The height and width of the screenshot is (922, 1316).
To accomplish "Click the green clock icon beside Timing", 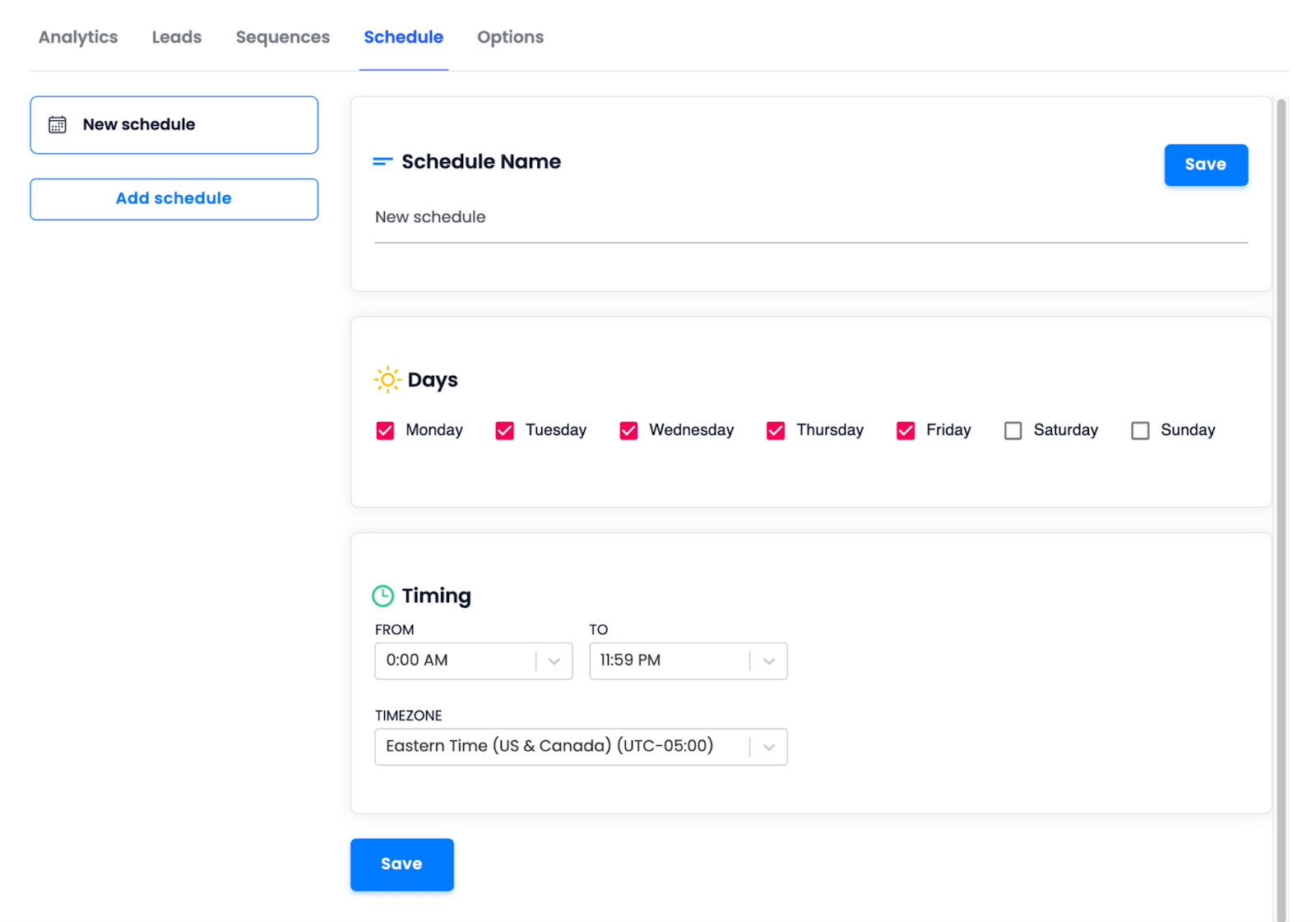I will [x=385, y=595].
